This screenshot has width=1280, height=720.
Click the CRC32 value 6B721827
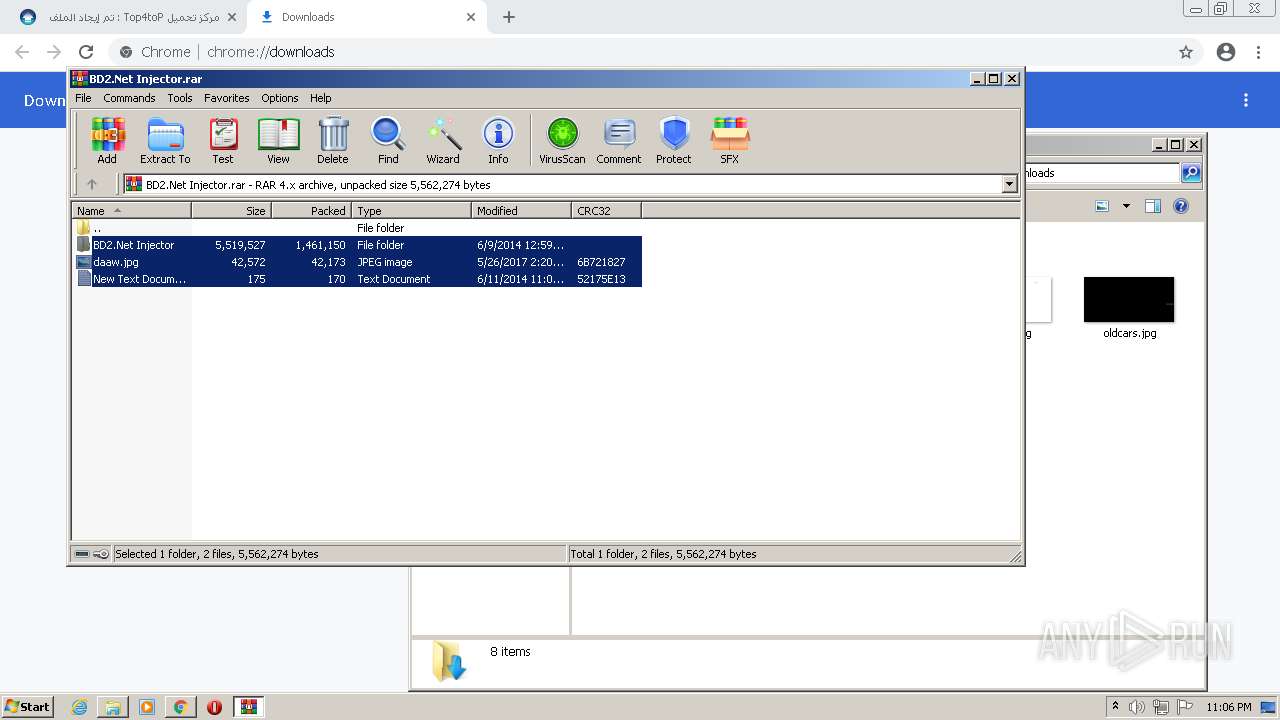(x=601, y=262)
